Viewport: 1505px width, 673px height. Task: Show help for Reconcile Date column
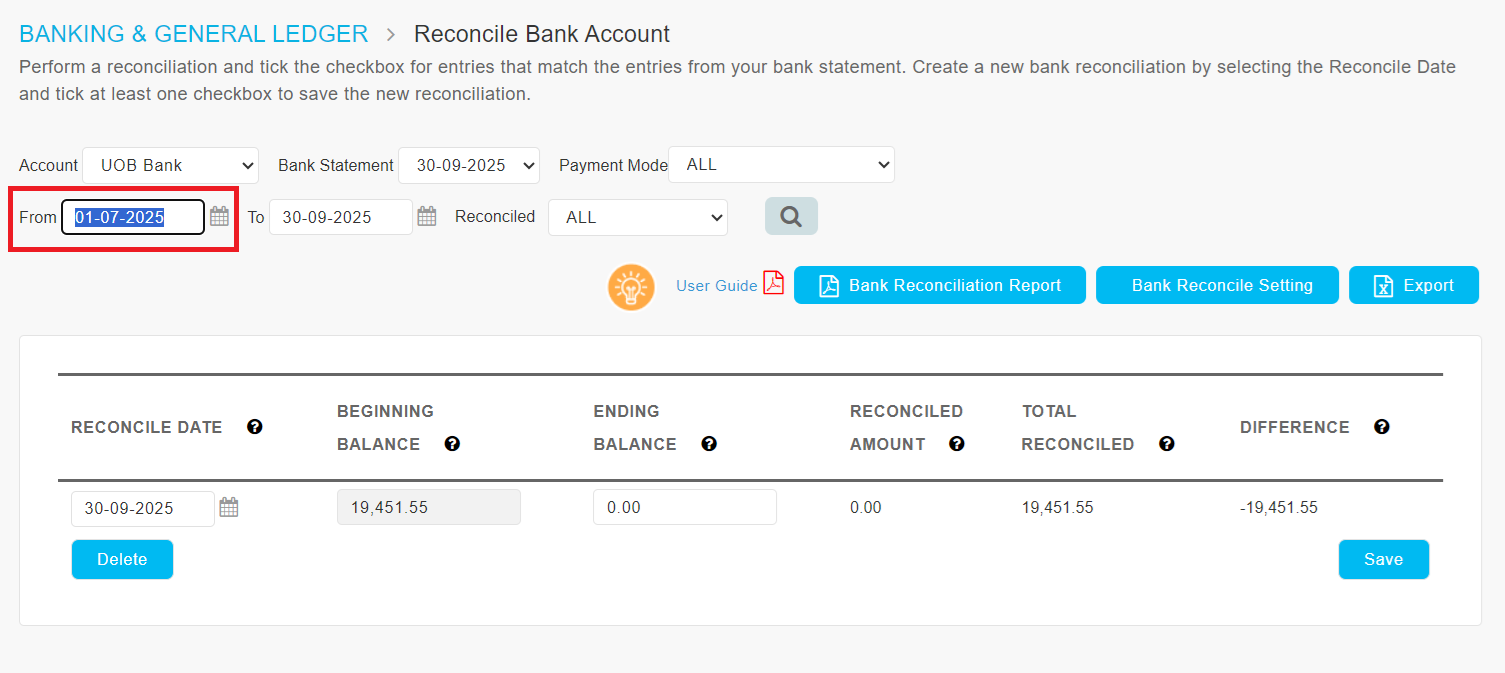click(x=255, y=427)
